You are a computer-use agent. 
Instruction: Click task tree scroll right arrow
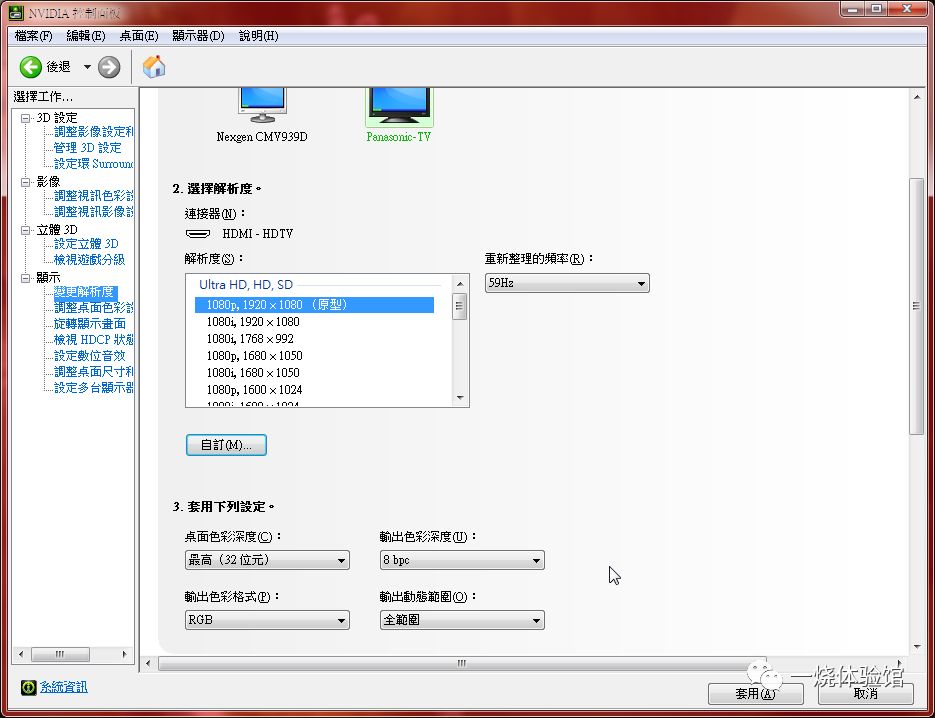[x=125, y=654]
